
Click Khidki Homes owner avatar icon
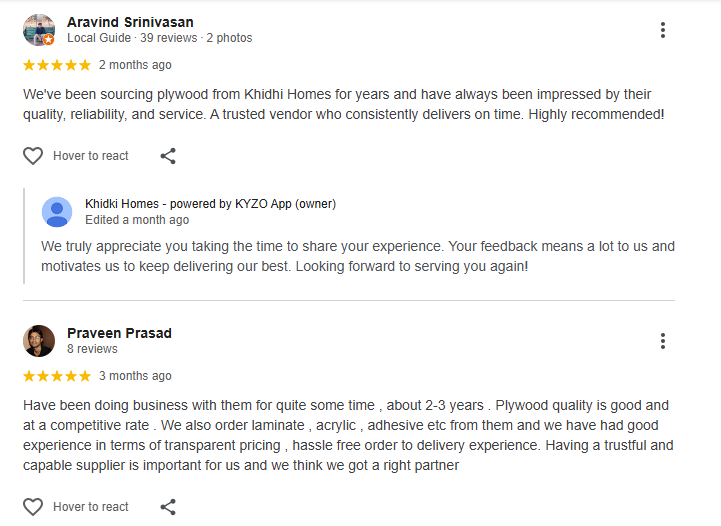[57, 212]
